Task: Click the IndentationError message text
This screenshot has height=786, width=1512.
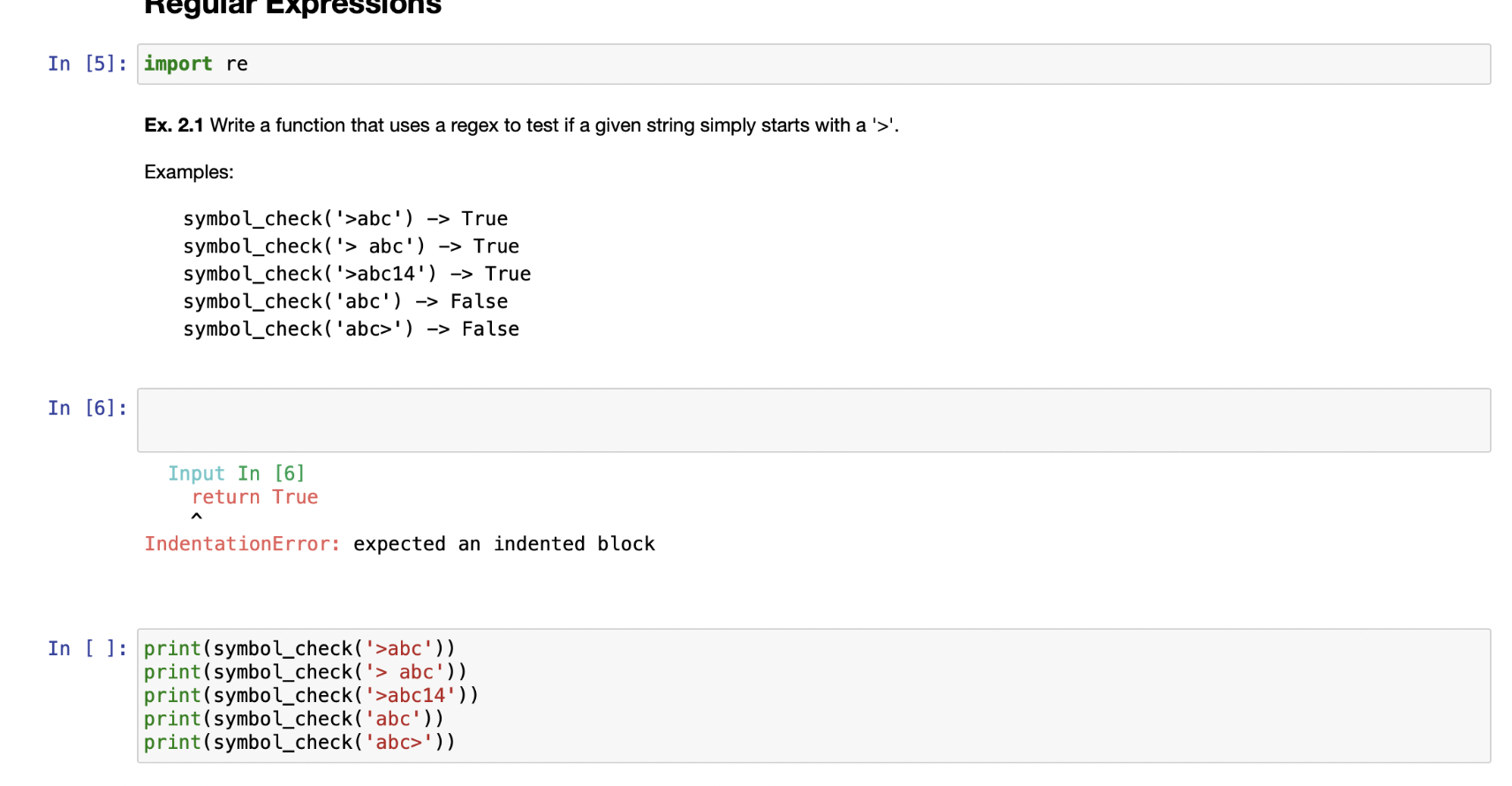Action: tap(399, 544)
